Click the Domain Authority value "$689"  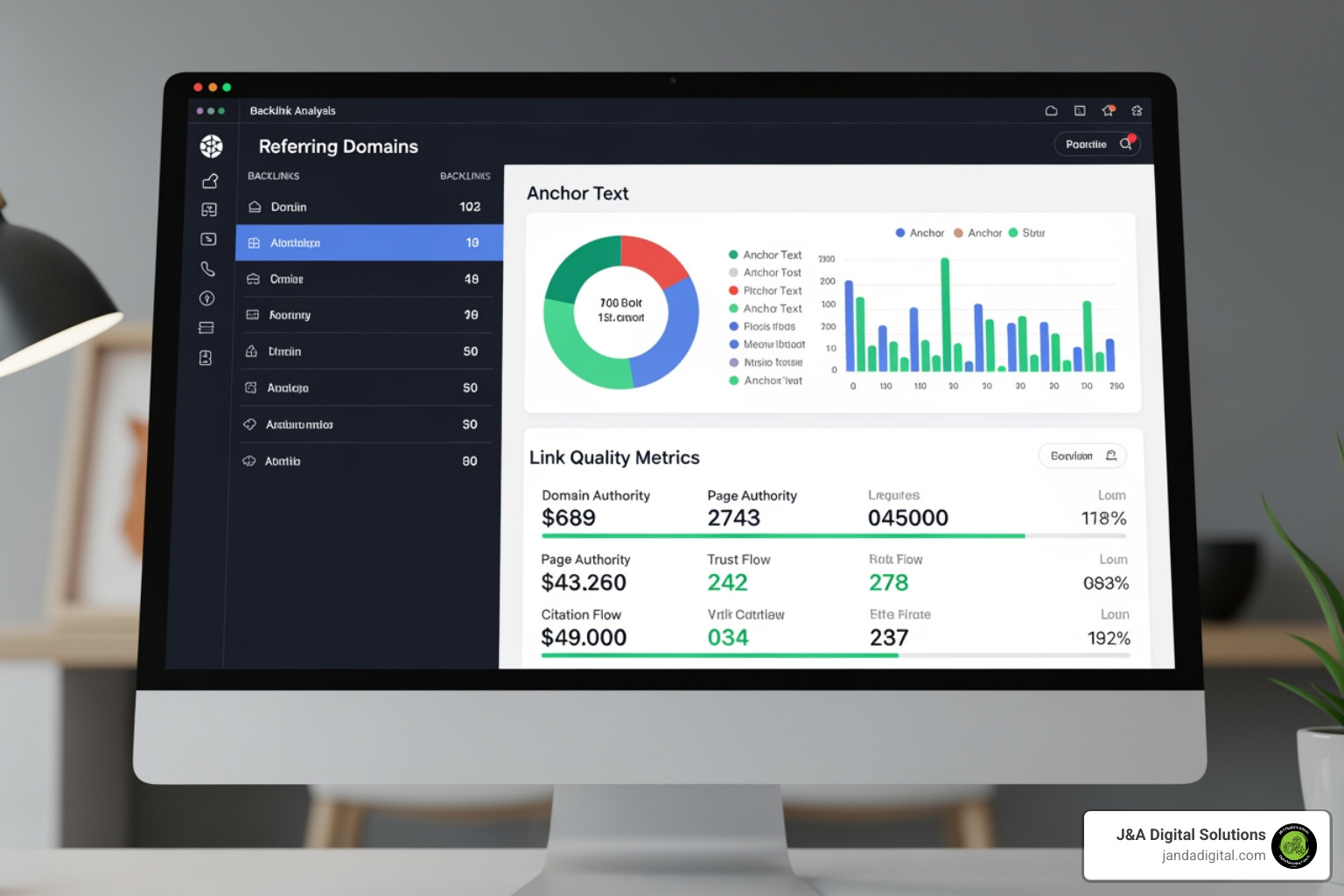tap(569, 518)
